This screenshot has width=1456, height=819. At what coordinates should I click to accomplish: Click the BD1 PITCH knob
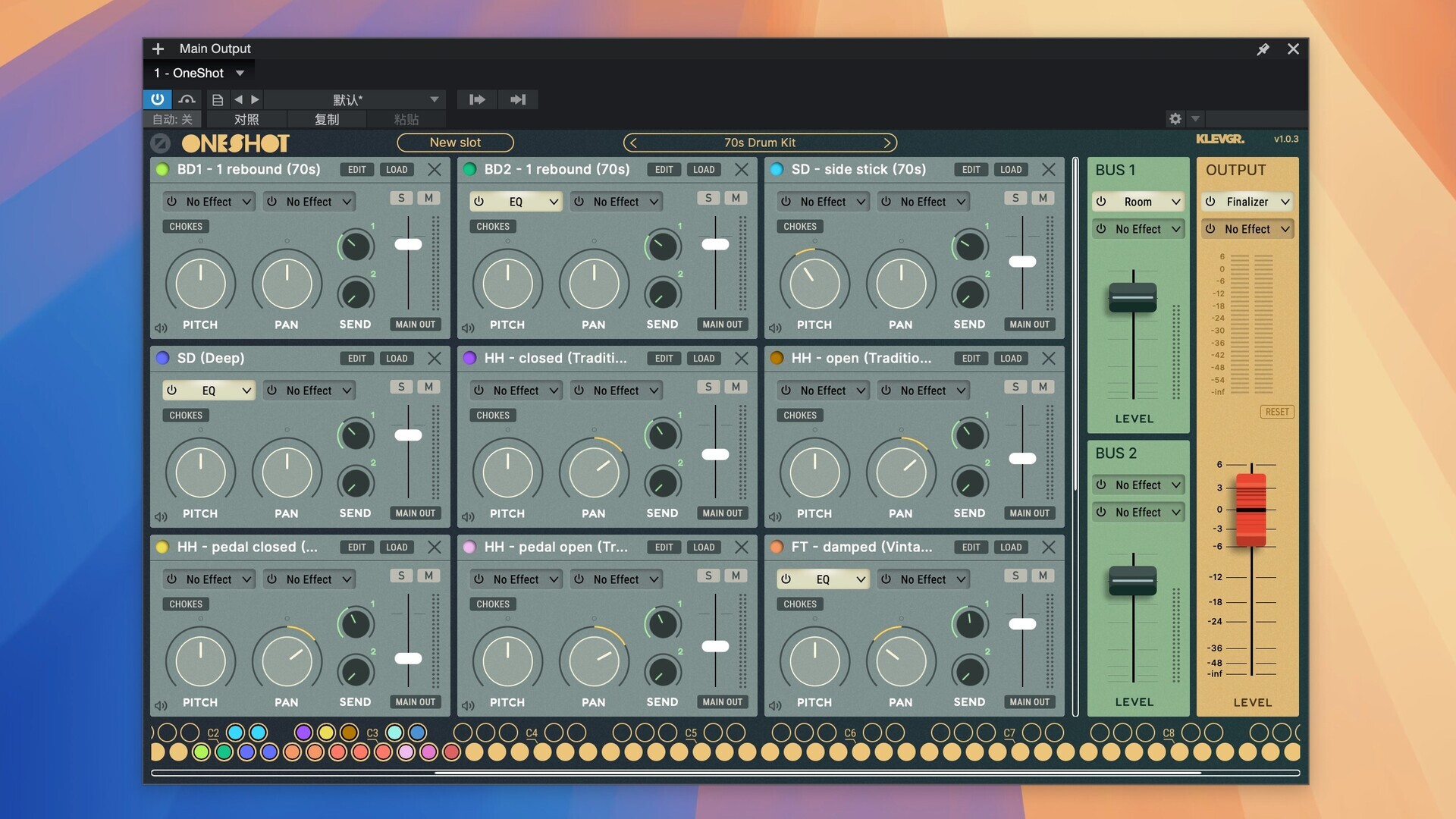pos(200,284)
